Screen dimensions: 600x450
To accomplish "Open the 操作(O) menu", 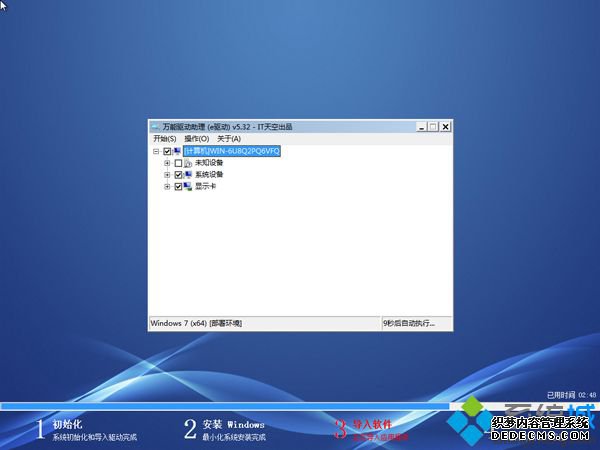I will point(196,138).
